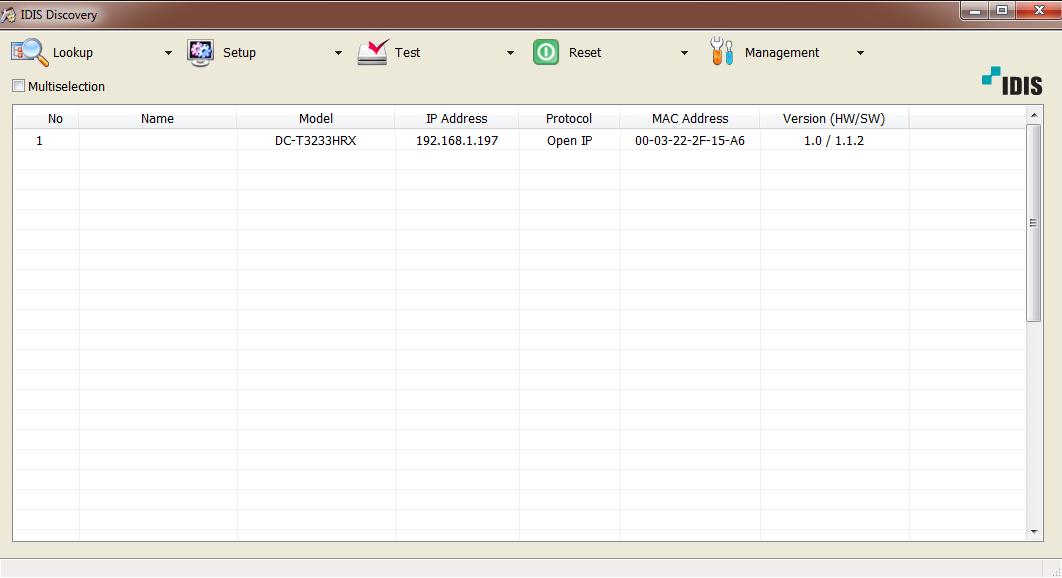1062x578 pixels.
Task: Open the Test menu label
Action: tap(407, 53)
